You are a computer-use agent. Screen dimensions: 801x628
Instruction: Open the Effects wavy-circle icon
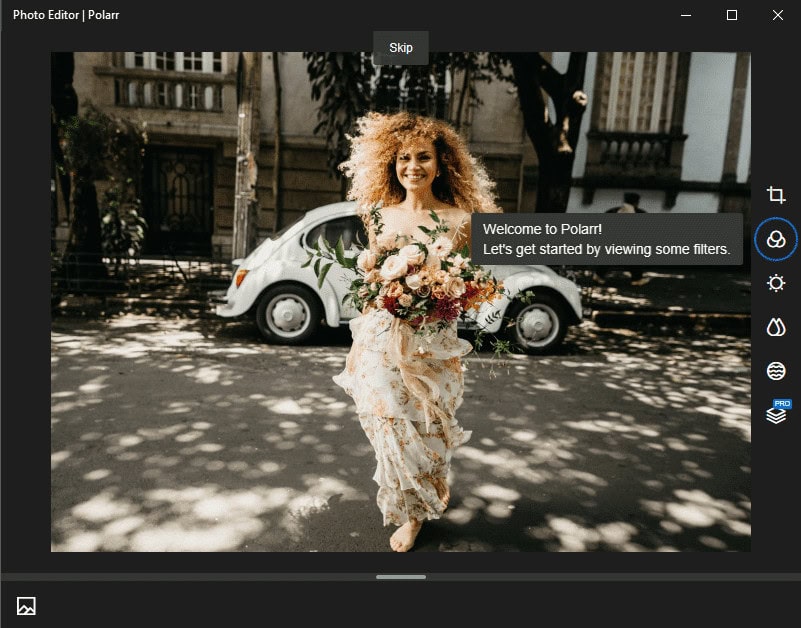tap(777, 370)
